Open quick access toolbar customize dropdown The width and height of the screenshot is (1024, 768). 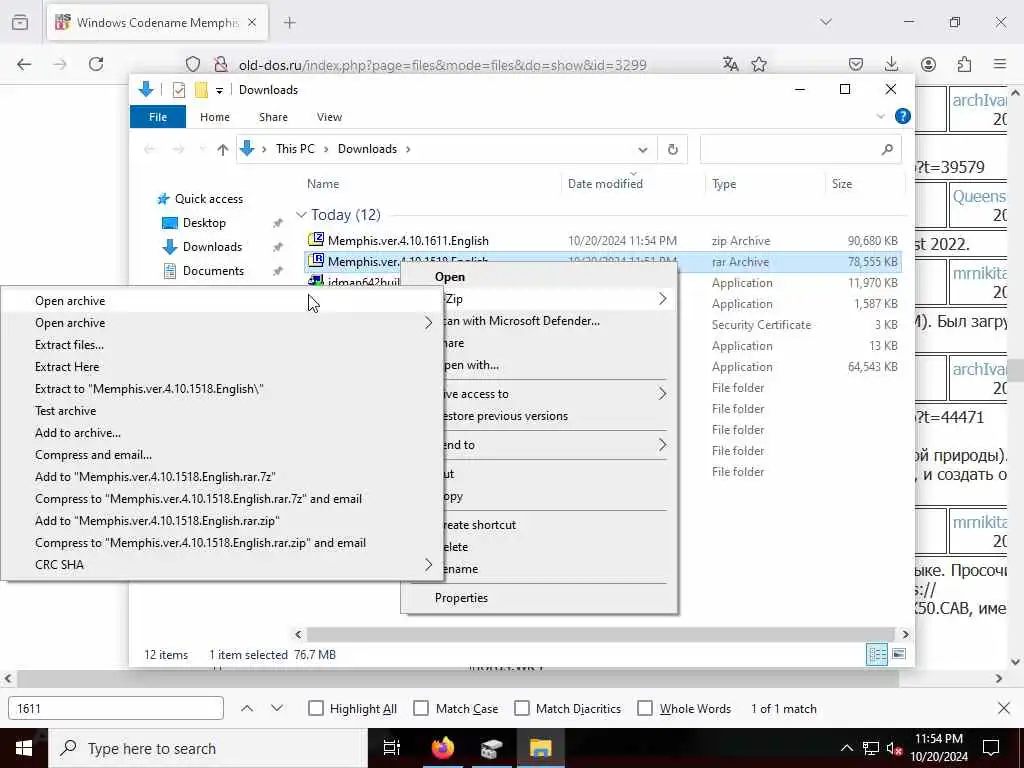point(219,90)
